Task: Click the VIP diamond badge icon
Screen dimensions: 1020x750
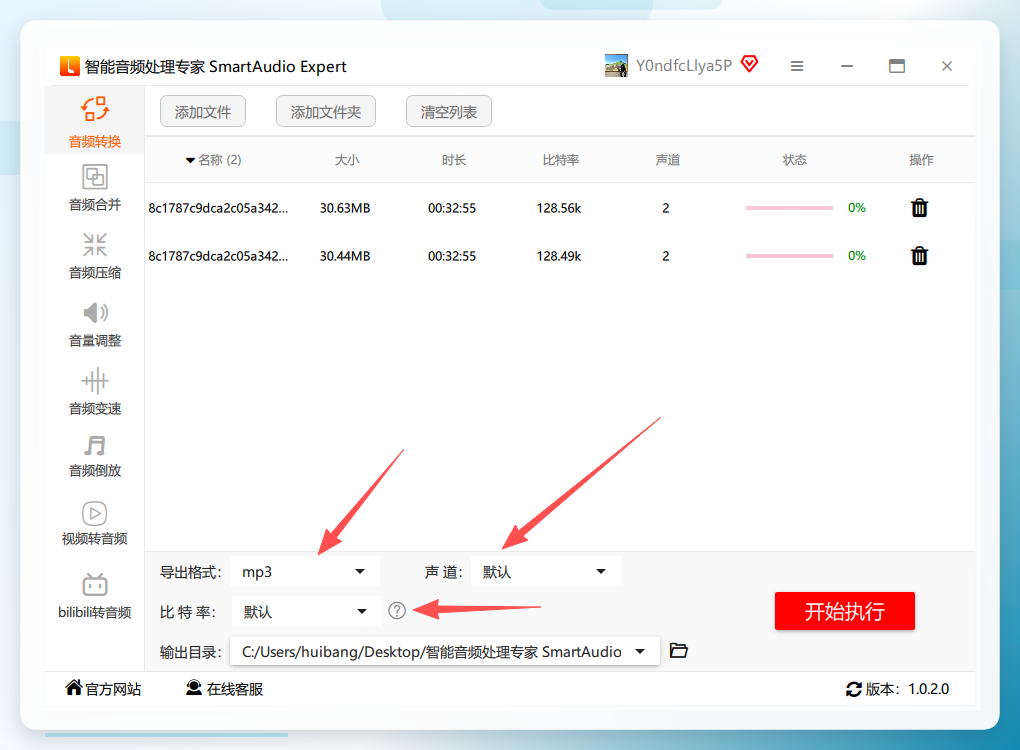Action: 749,64
